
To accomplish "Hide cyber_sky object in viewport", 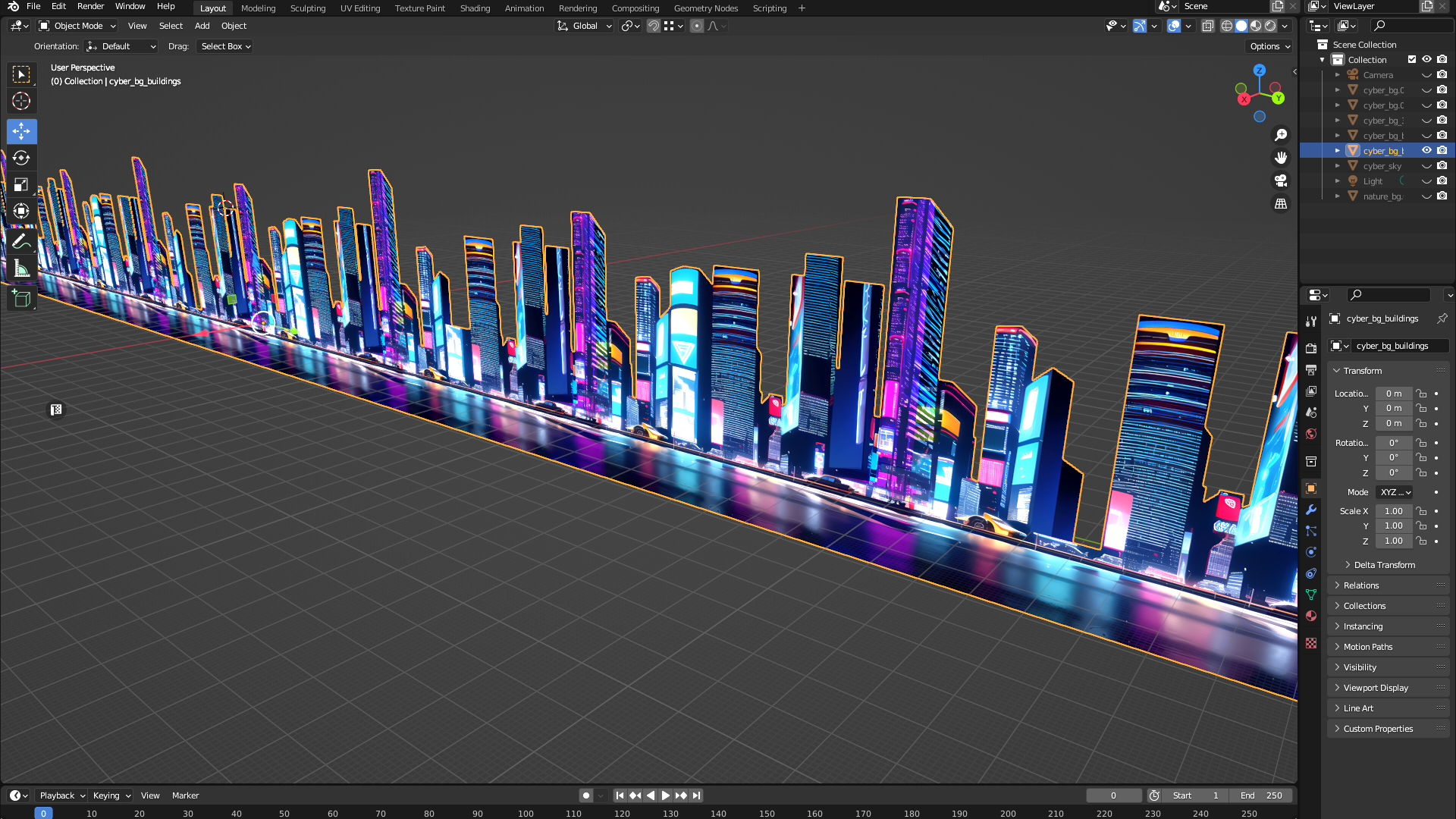I will click(1426, 166).
